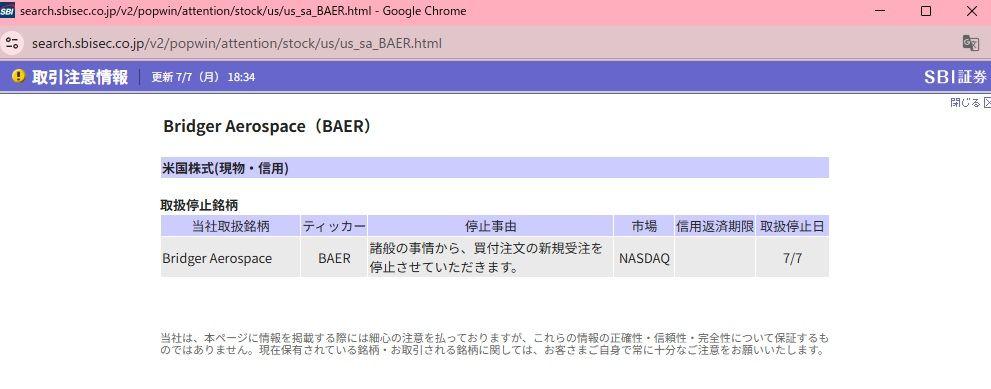Click the 更新 7/7（月）18:34 timestamp
The height and width of the screenshot is (389, 991).
coord(203,77)
